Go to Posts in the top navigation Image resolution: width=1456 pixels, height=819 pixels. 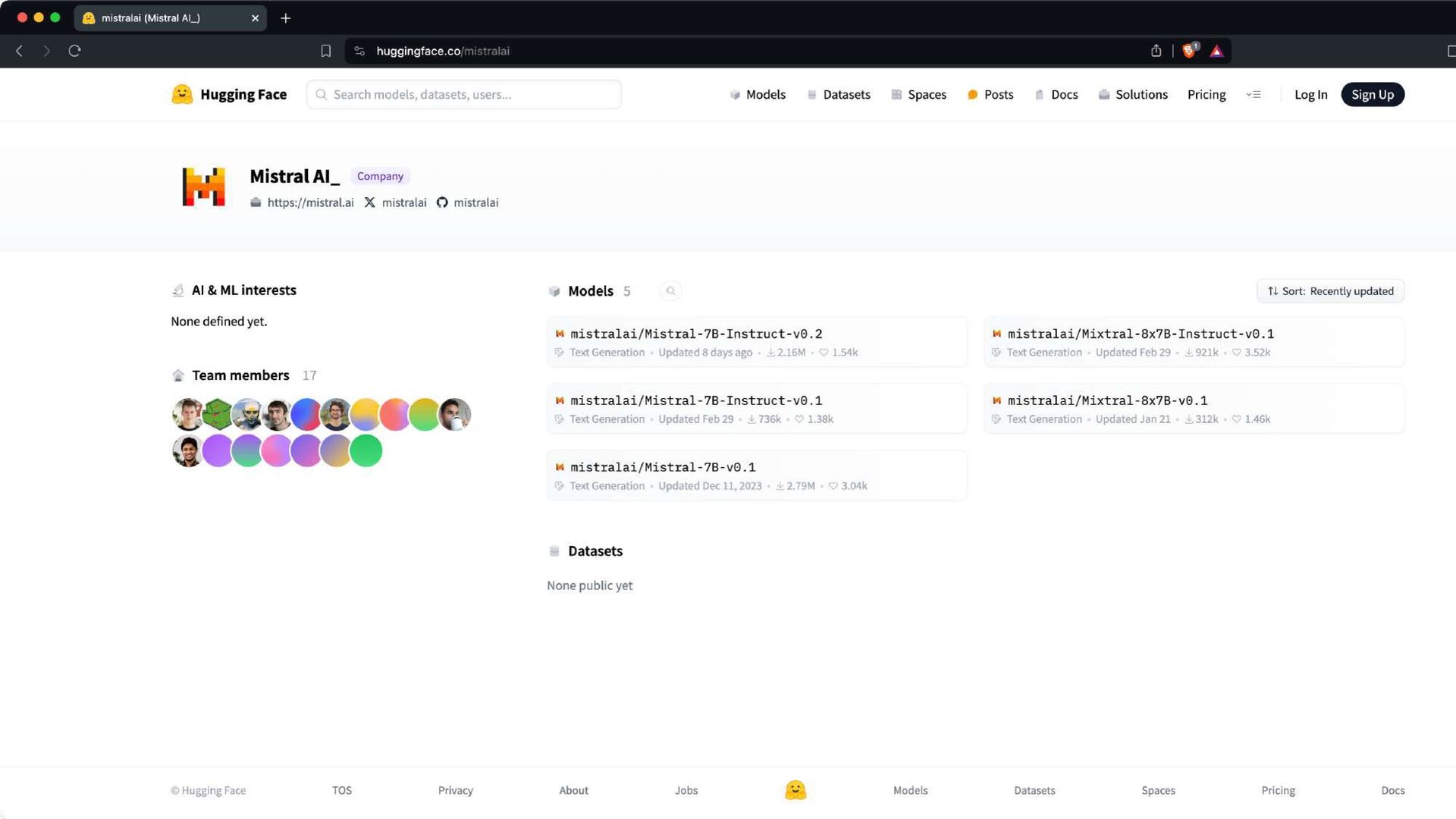pos(990,95)
